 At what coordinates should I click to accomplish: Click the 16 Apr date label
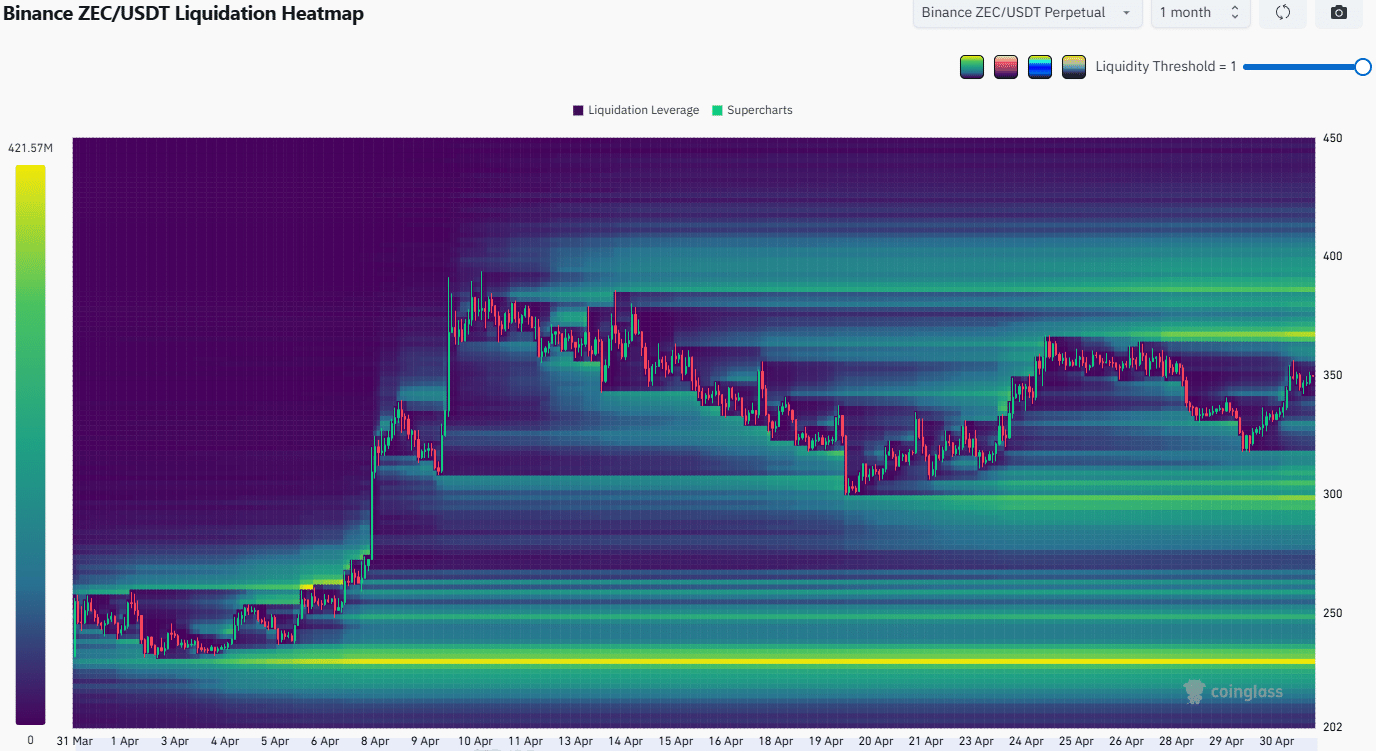tap(726, 741)
